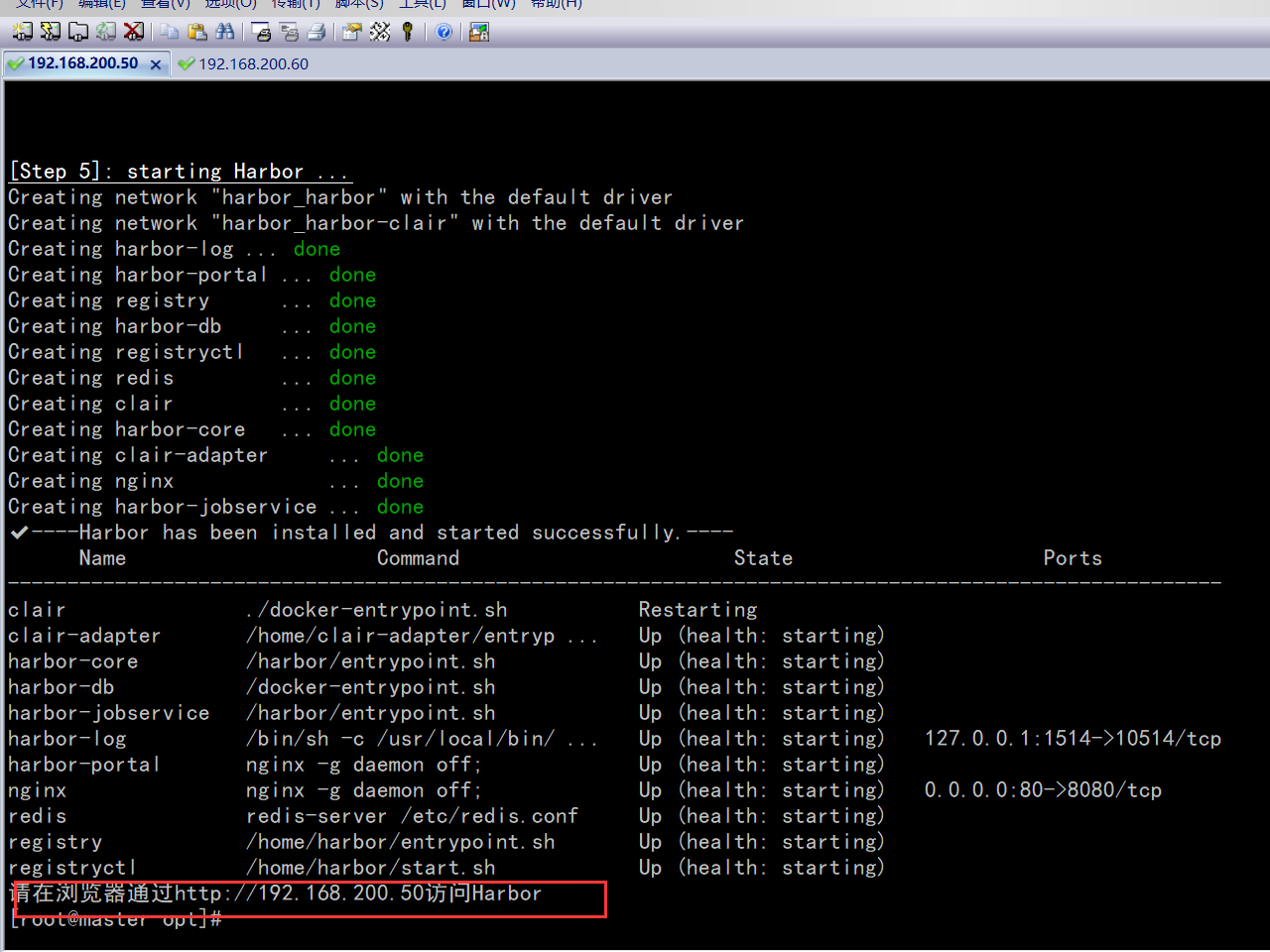Open the 传输(T) menu
Screen dimensions: 1270x952
[294, 5]
